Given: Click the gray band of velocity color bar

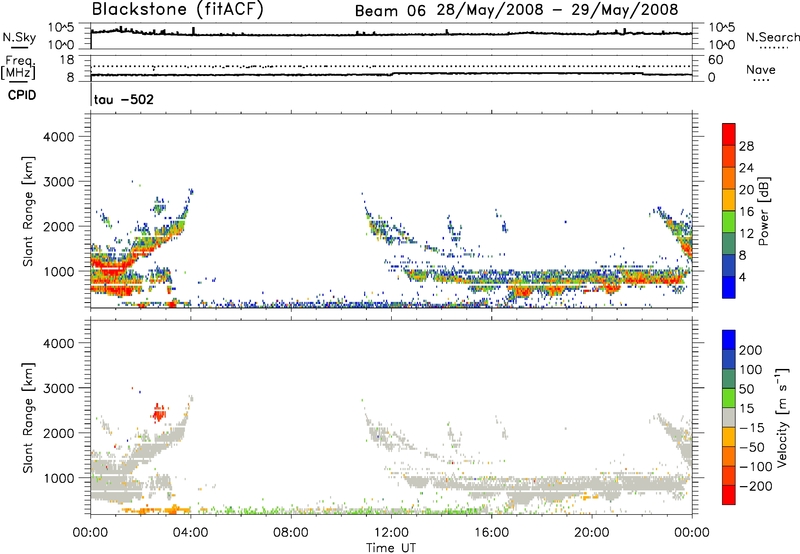Looking at the screenshot, I should 729,417.
